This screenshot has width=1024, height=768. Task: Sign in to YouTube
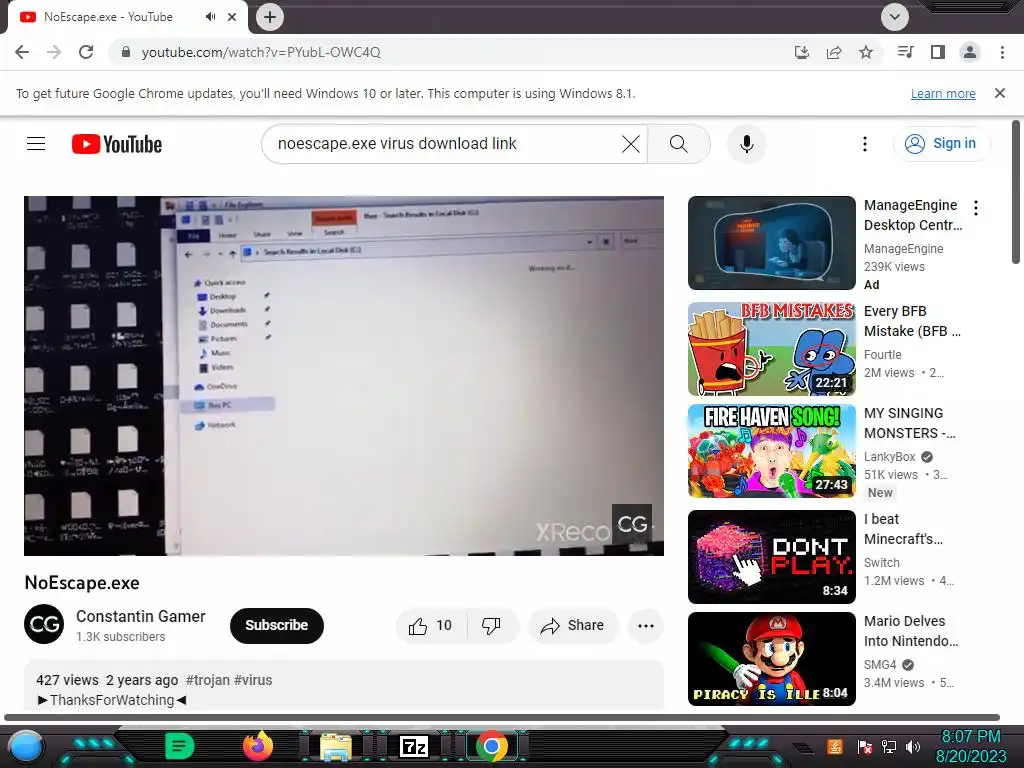coord(942,144)
